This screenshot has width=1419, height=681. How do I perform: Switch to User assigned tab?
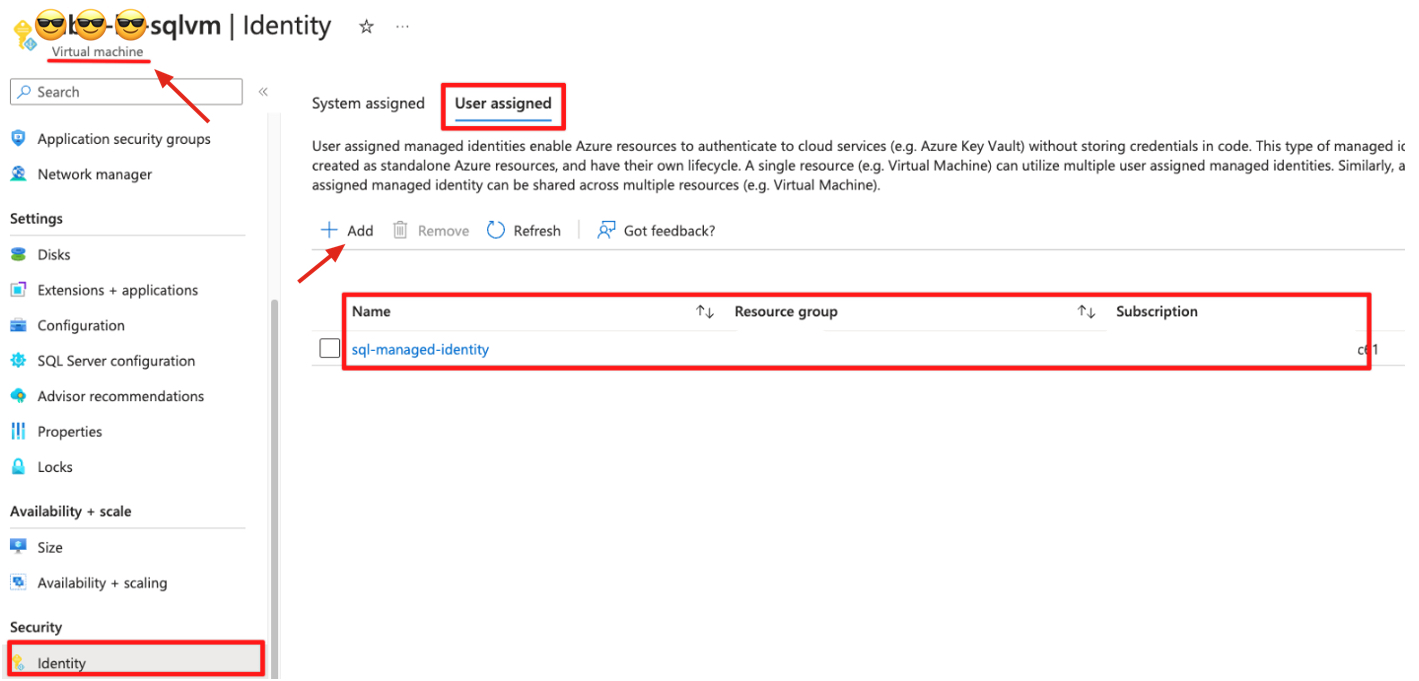pyautogui.click(x=503, y=103)
